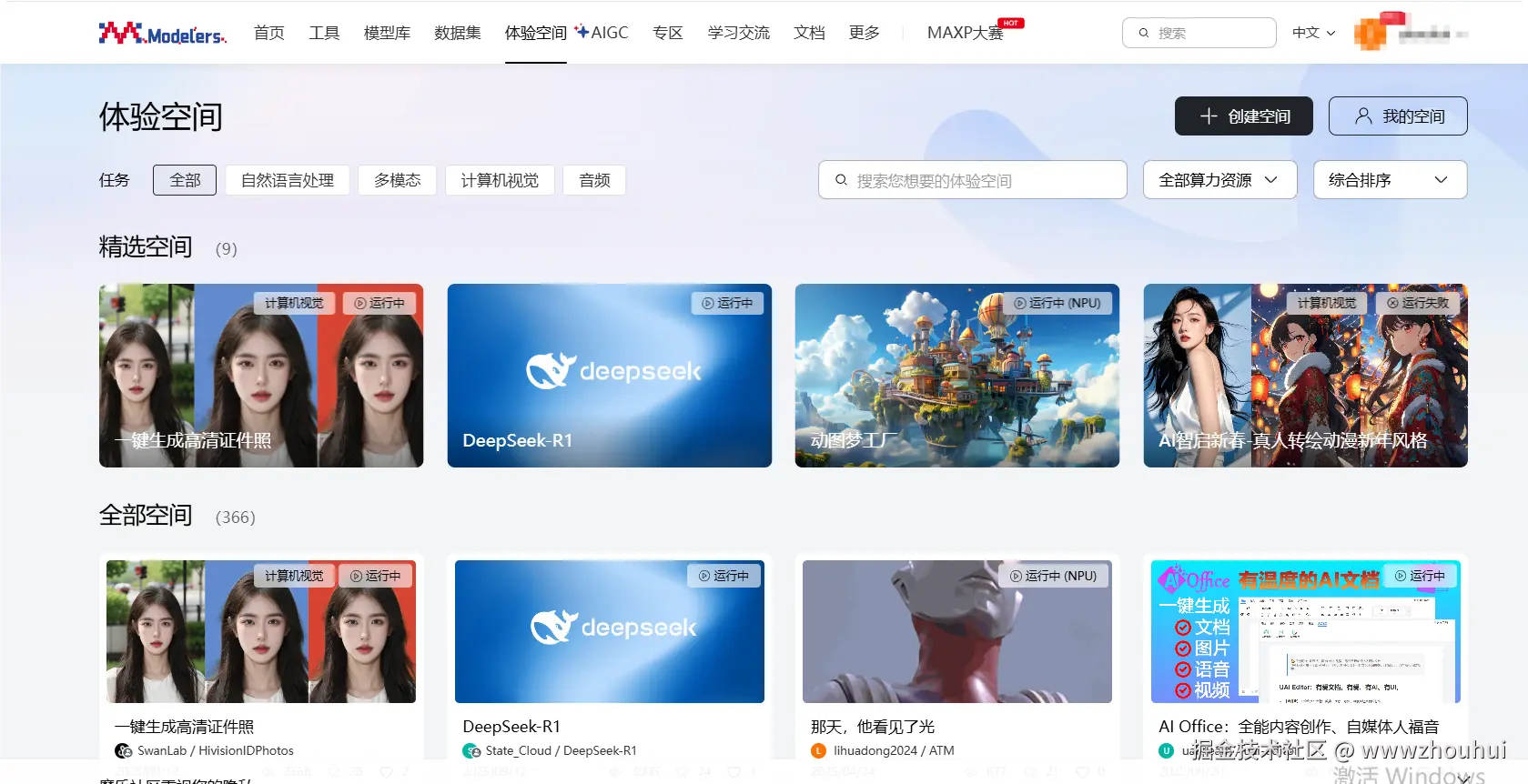The height and width of the screenshot is (784, 1528).
Task: Click the magnifier icon in space search box
Action: (842, 180)
